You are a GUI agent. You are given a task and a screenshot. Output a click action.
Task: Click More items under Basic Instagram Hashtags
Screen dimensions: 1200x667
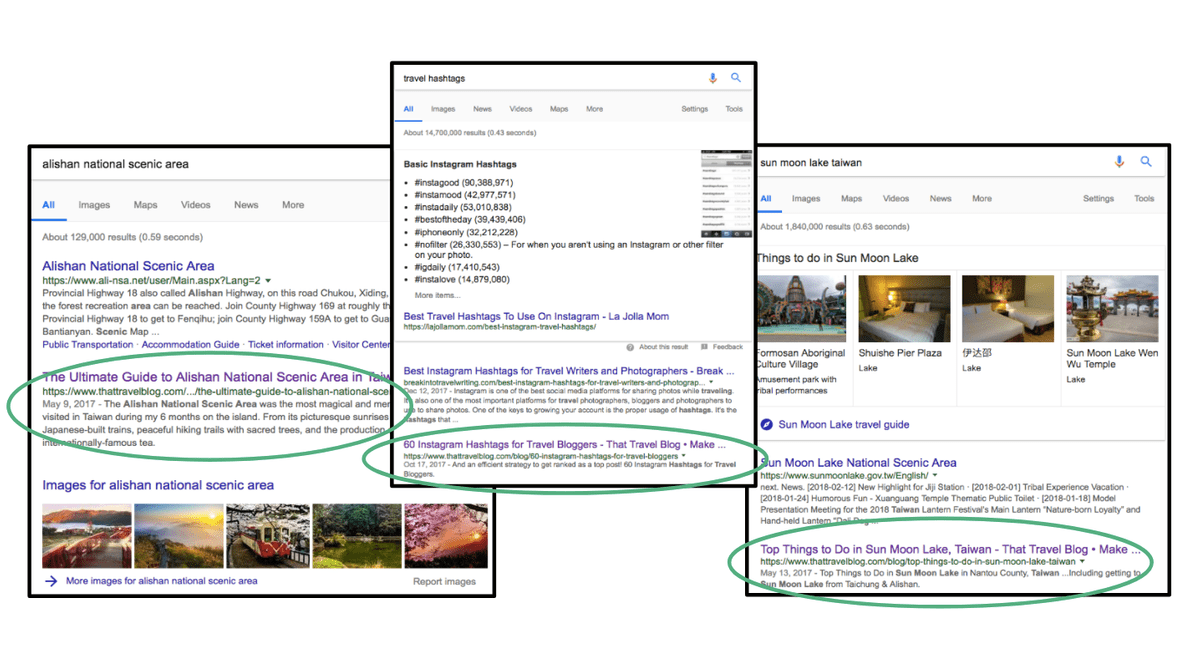click(x=437, y=295)
